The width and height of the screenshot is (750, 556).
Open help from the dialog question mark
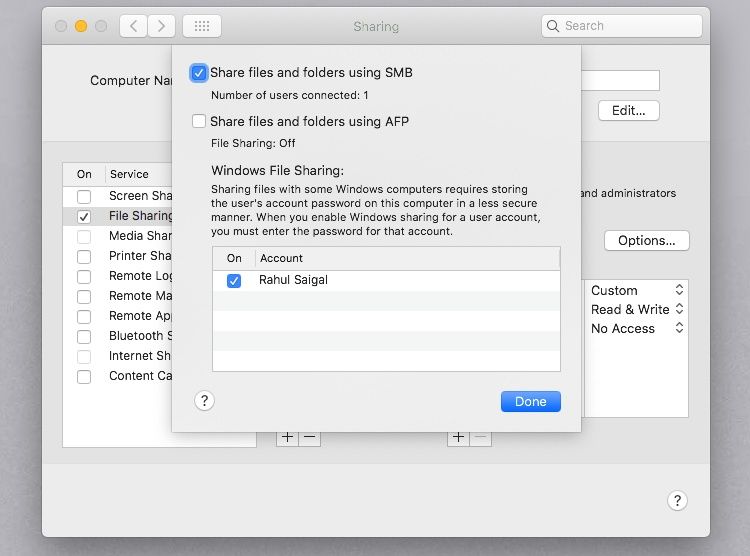pos(204,401)
